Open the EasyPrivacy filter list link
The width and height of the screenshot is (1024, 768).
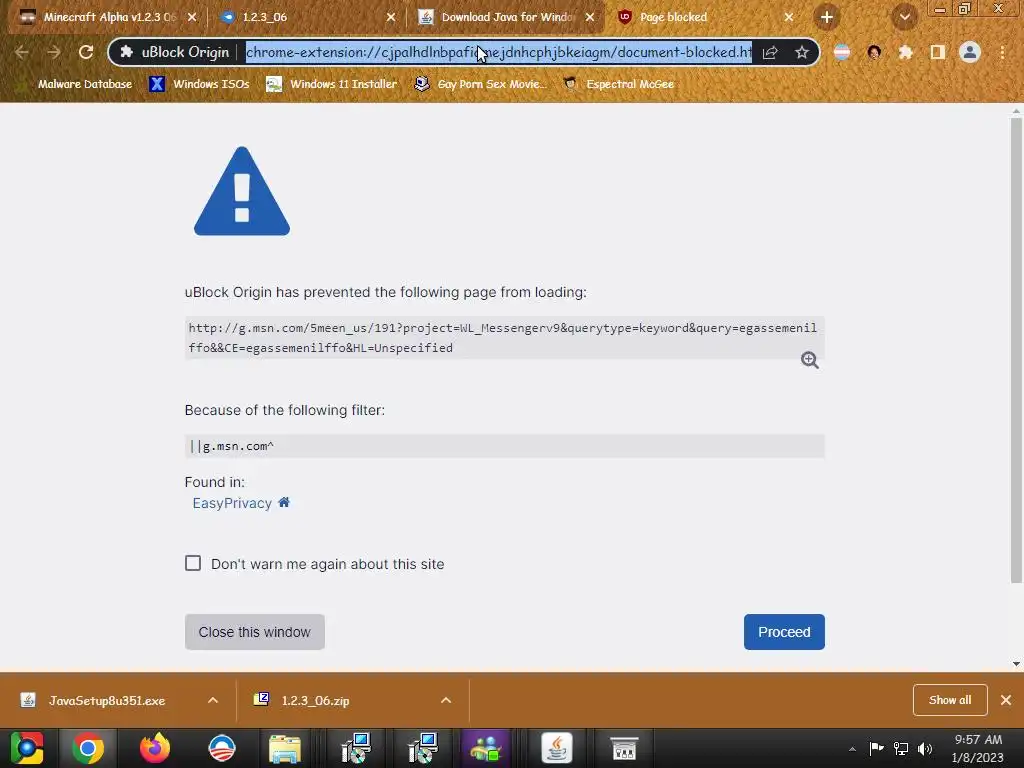point(232,504)
